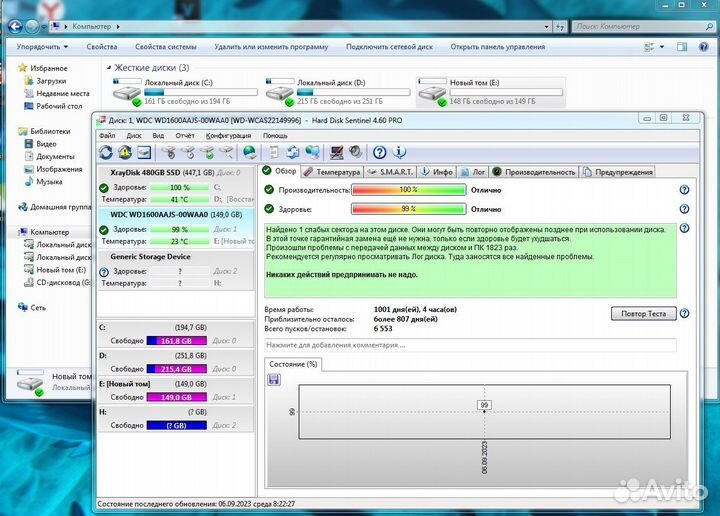The height and width of the screenshot is (516, 720).
Task: Select Новый том (E:) drive in Explorer
Action: (490, 92)
